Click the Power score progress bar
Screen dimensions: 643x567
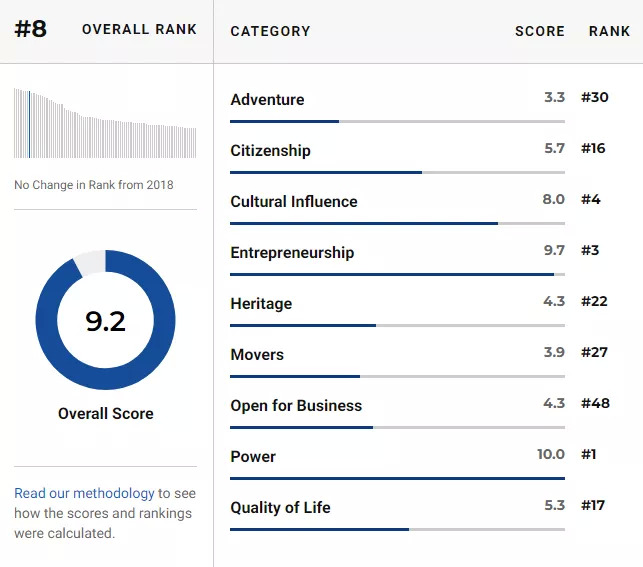[397, 479]
